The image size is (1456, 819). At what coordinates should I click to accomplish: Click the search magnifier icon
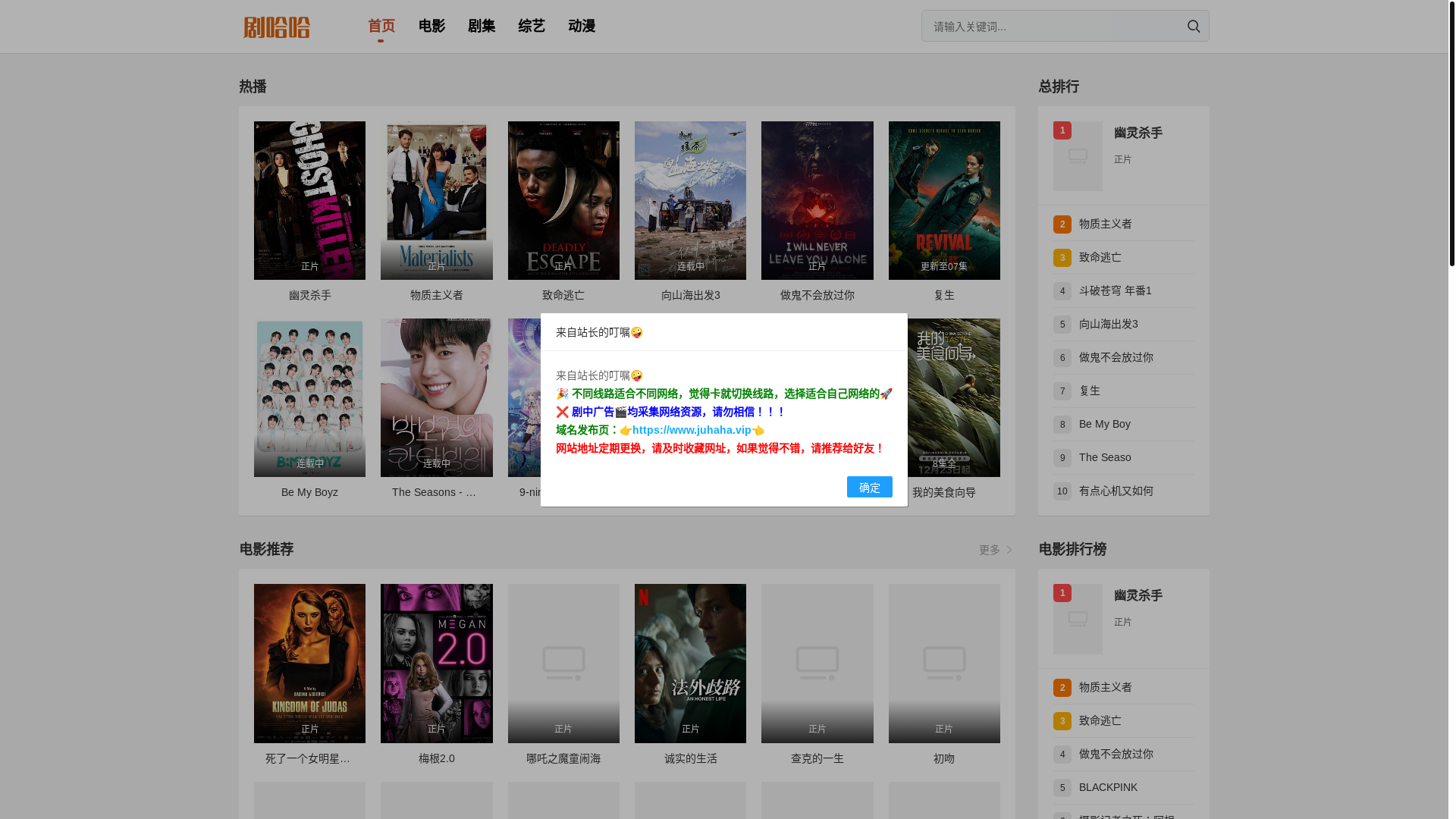pos(1193,27)
